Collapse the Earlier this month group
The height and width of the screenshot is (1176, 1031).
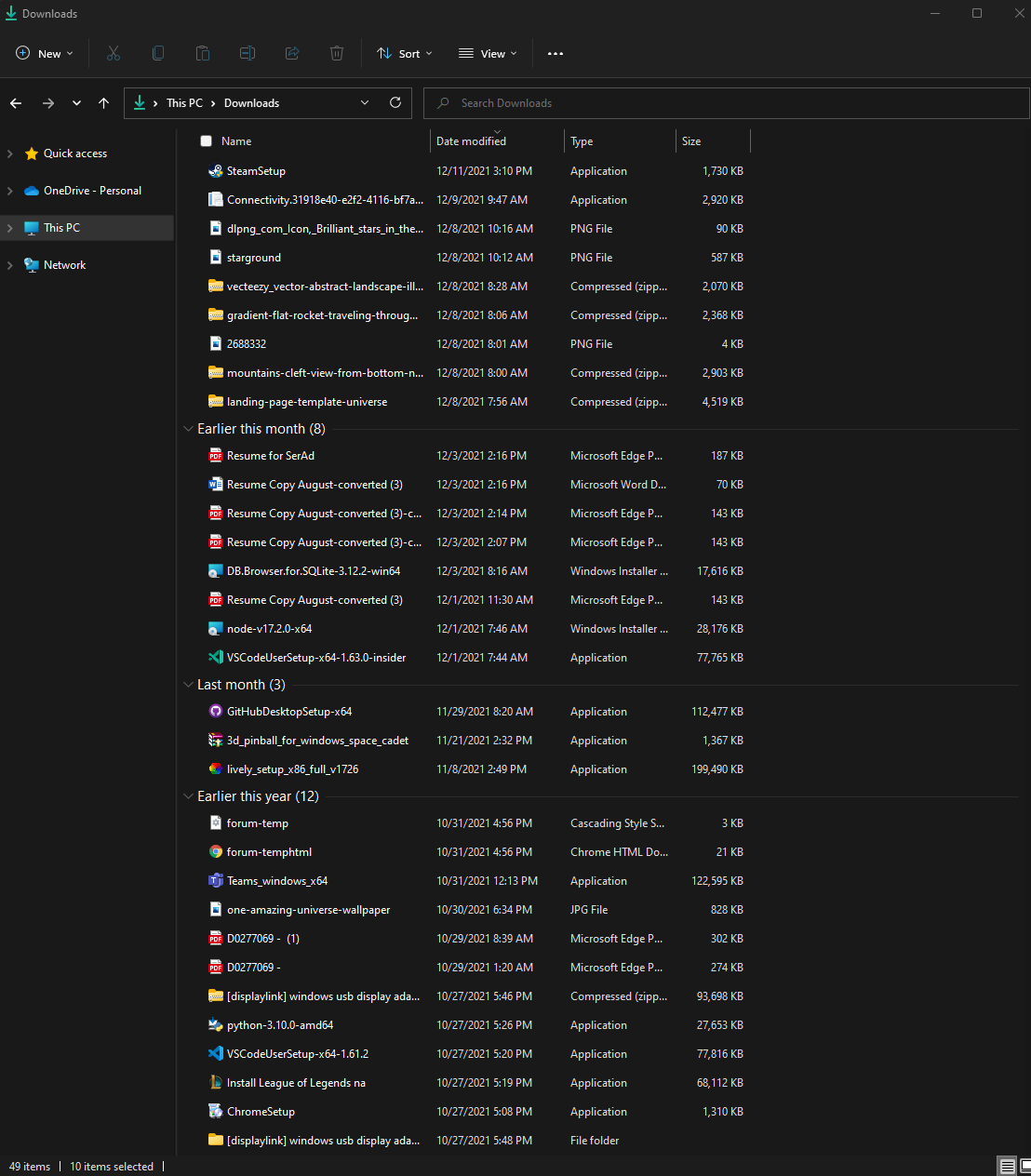(x=188, y=428)
